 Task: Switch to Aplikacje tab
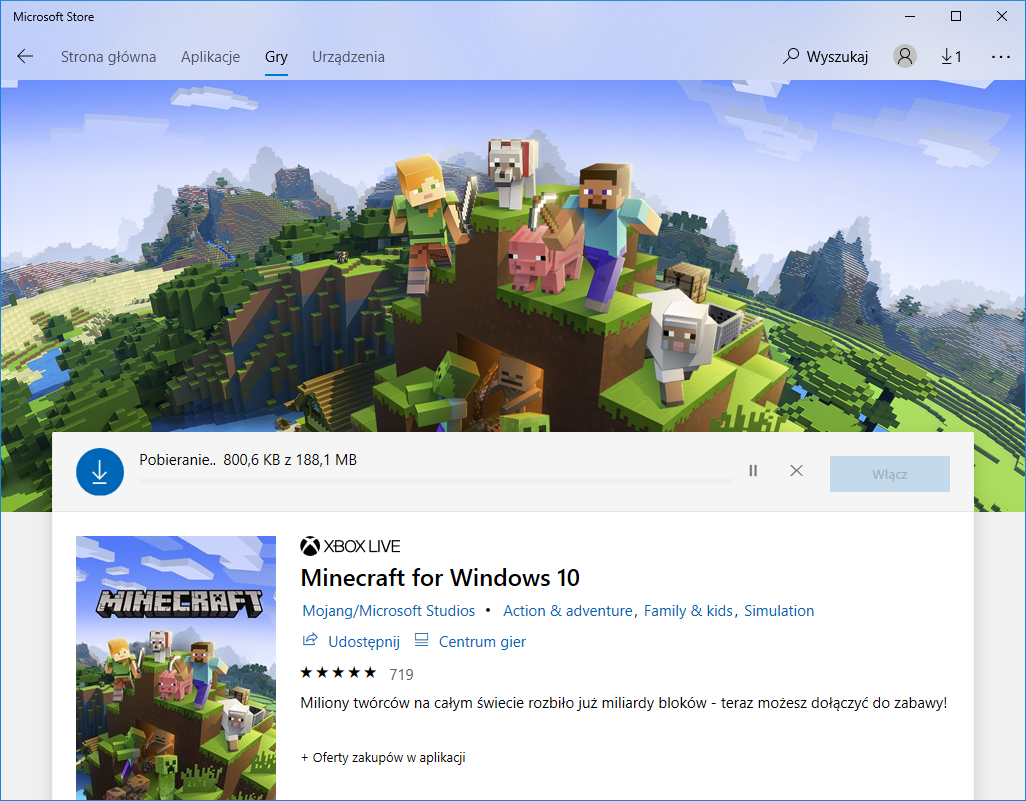(211, 57)
